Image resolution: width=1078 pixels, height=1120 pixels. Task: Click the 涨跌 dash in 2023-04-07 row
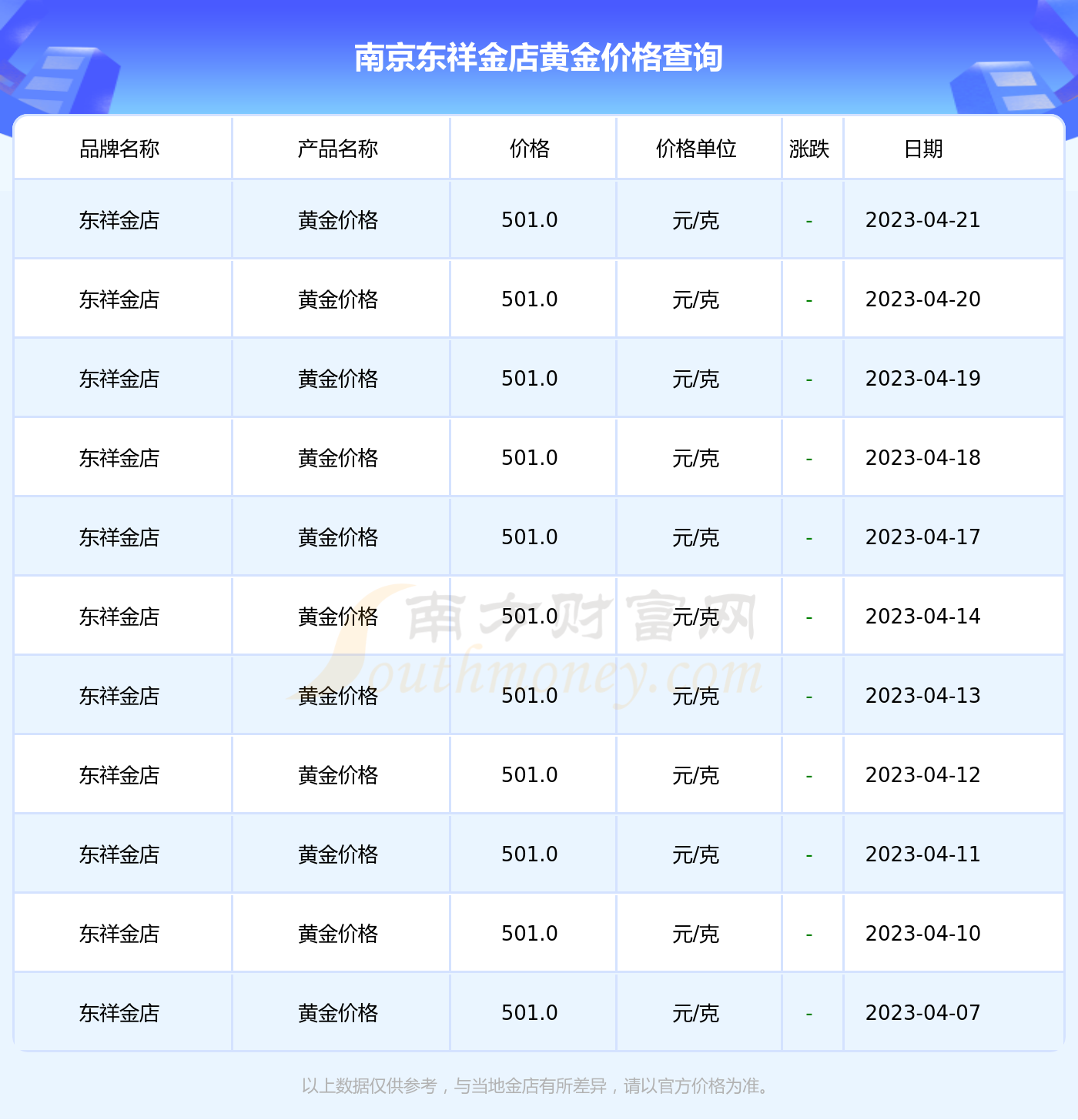click(809, 1015)
